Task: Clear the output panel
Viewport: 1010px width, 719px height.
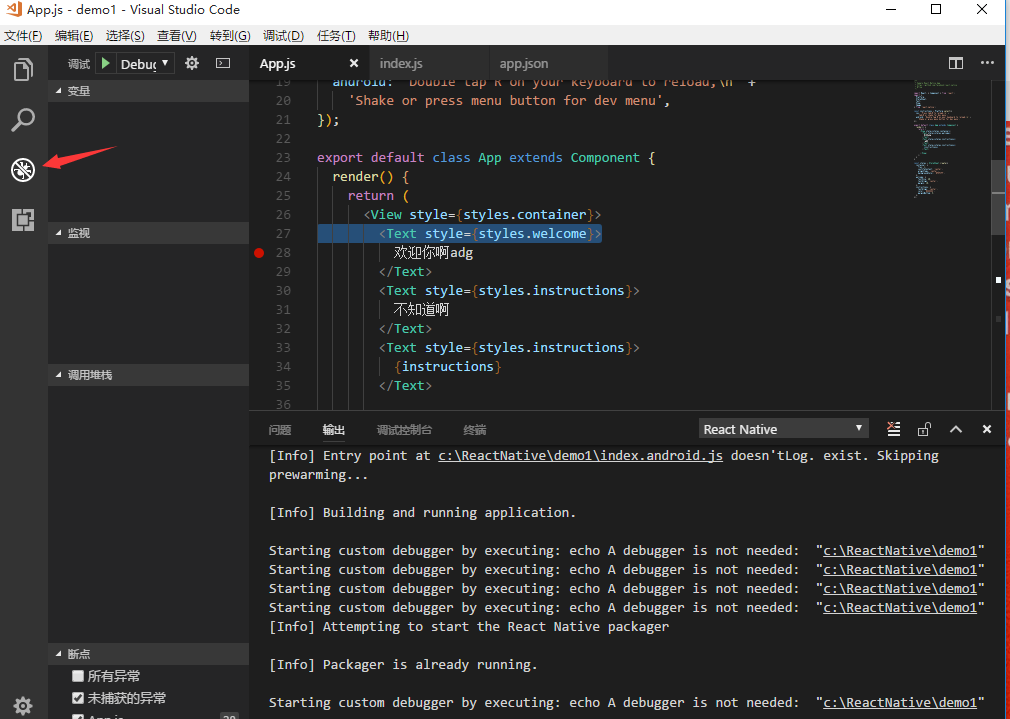Action: point(893,429)
